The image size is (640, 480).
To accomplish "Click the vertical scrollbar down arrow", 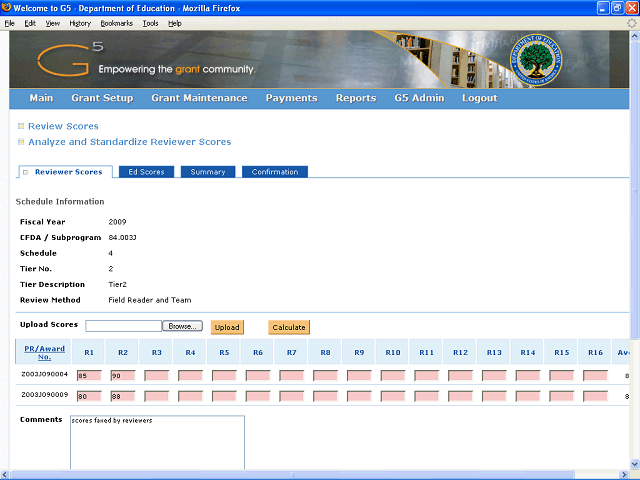I will [634, 464].
